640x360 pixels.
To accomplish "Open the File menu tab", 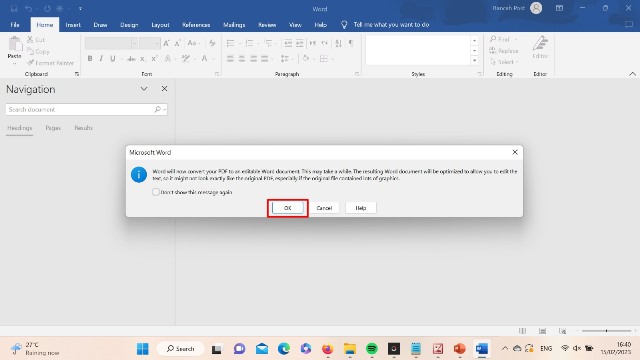I will pos(15,25).
